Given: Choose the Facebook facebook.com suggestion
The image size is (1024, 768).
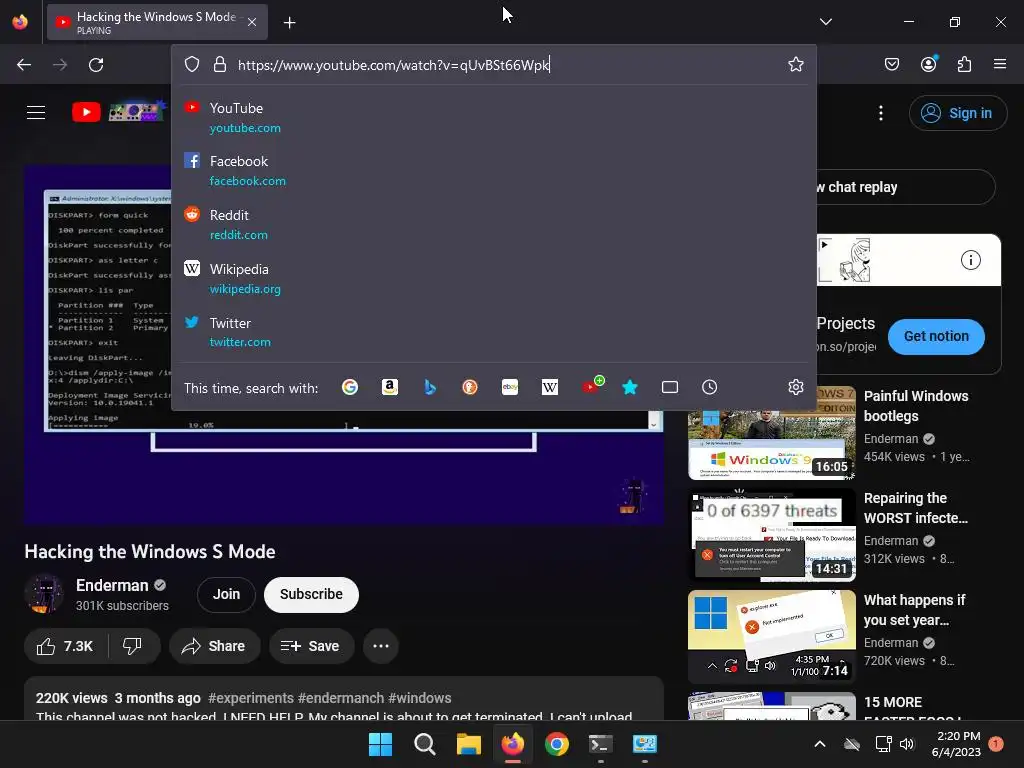Looking at the screenshot, I should [x=494, y=170].
